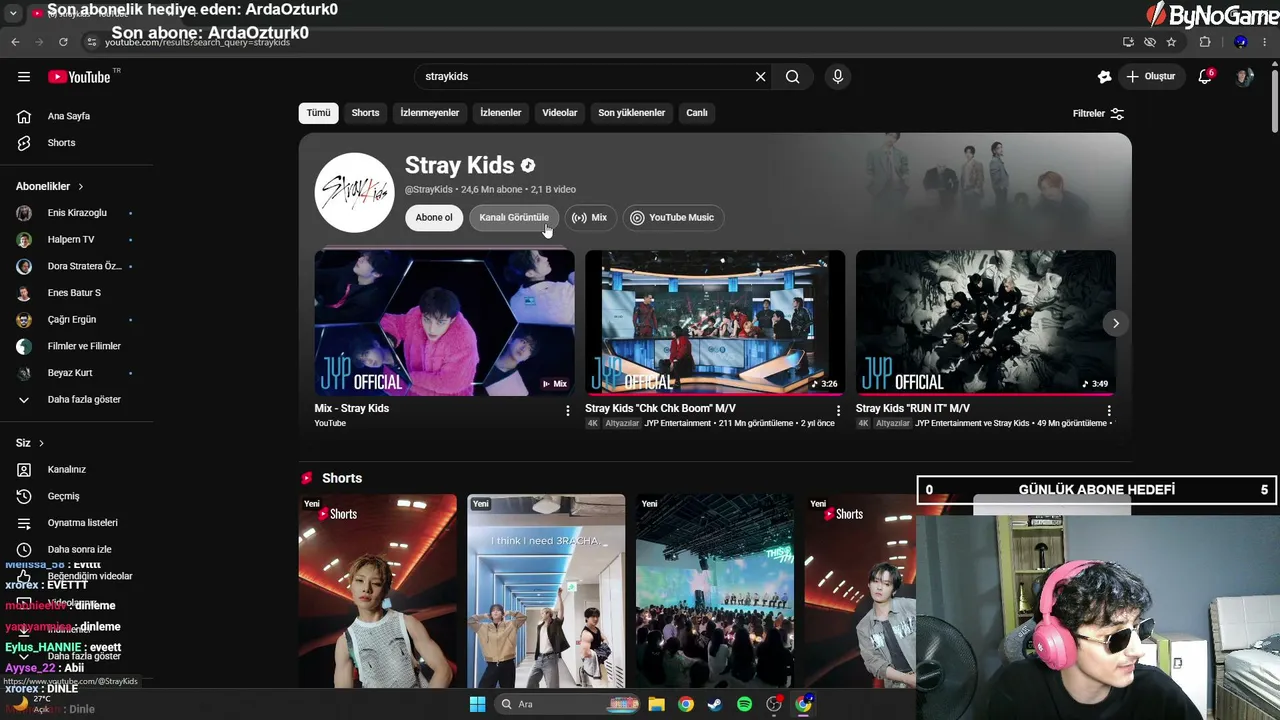This screenshot has width=1280, height=720.
Task: Open the "I think I need 3RACHA" Short
Action: pyautogui.click(x=546, y=591)
